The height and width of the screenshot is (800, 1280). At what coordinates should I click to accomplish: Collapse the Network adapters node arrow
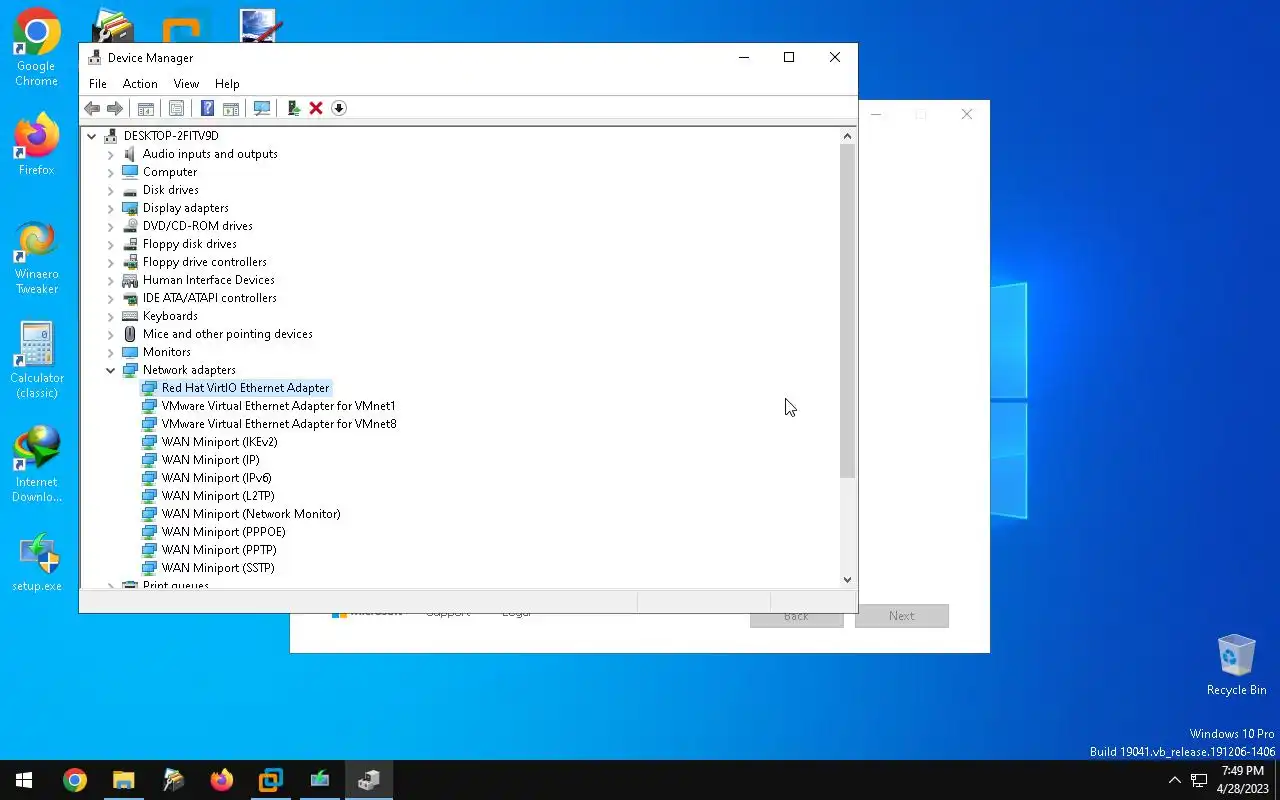pyautogui.click(x=111, y=370)
